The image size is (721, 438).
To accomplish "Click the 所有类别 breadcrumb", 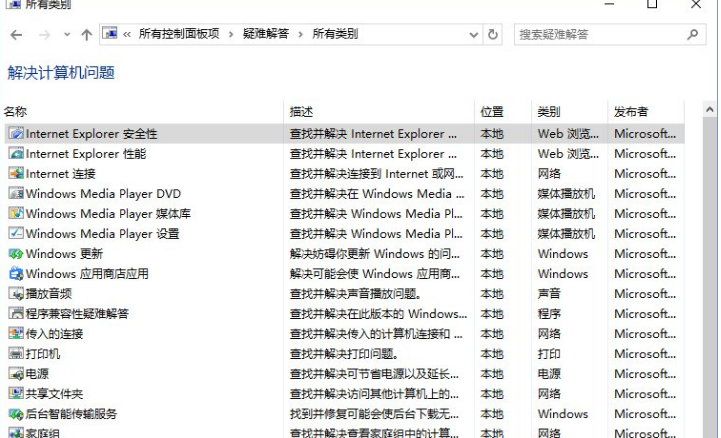I will tap(335, 34).
